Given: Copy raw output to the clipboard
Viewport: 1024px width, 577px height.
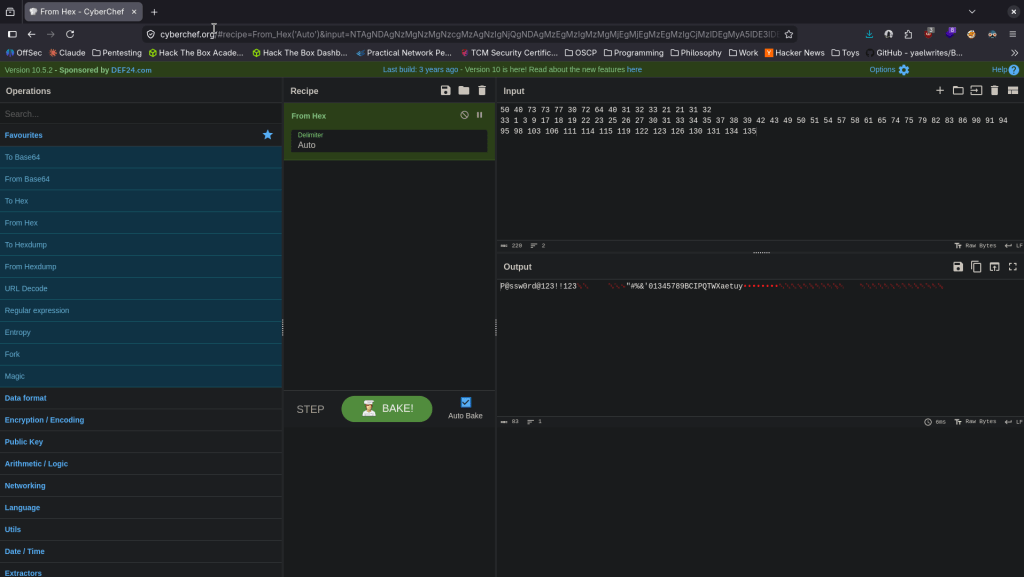Looking at the screenshot, I should coord(976,267).
